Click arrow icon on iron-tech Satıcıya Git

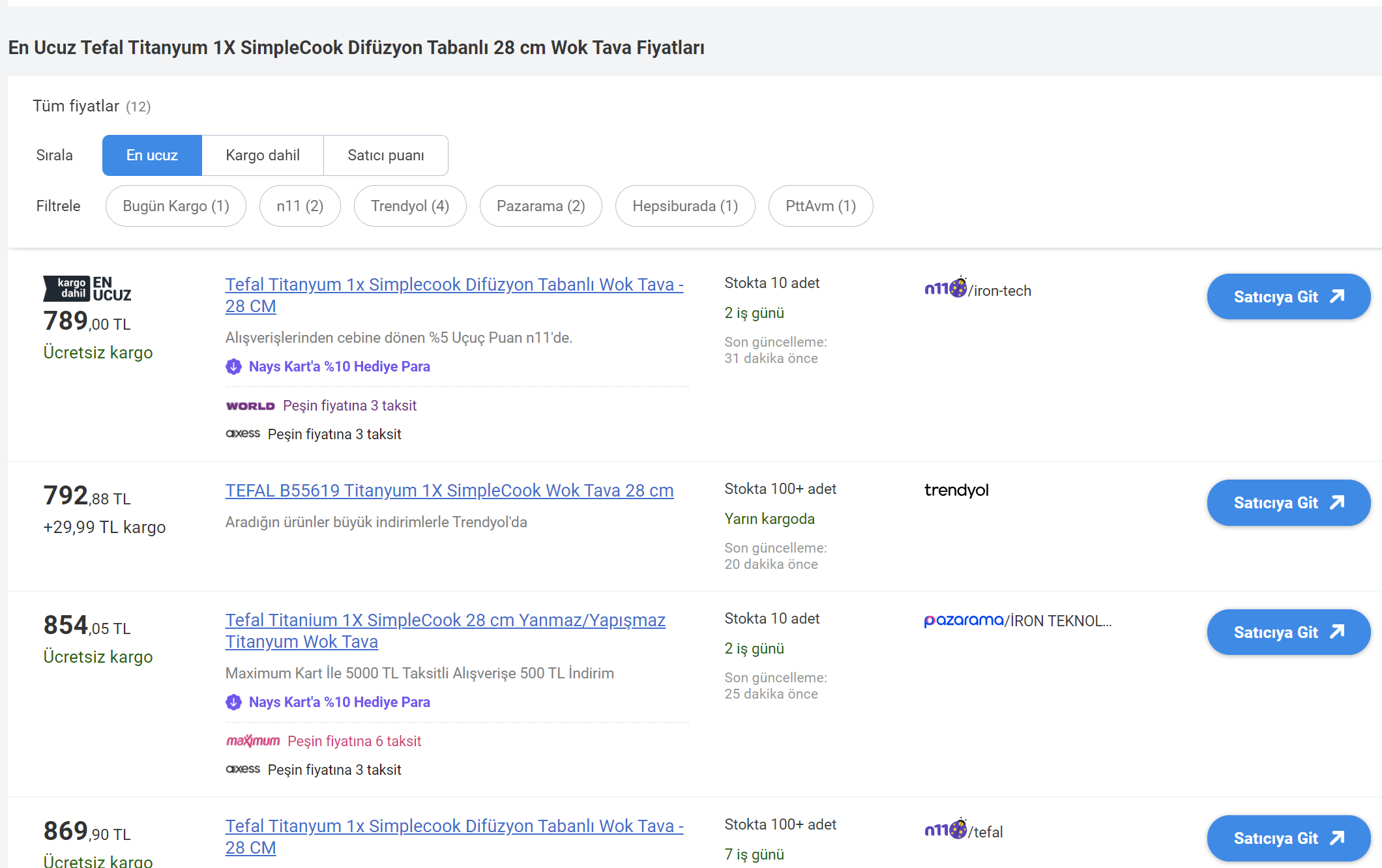tap(1337, 297)
